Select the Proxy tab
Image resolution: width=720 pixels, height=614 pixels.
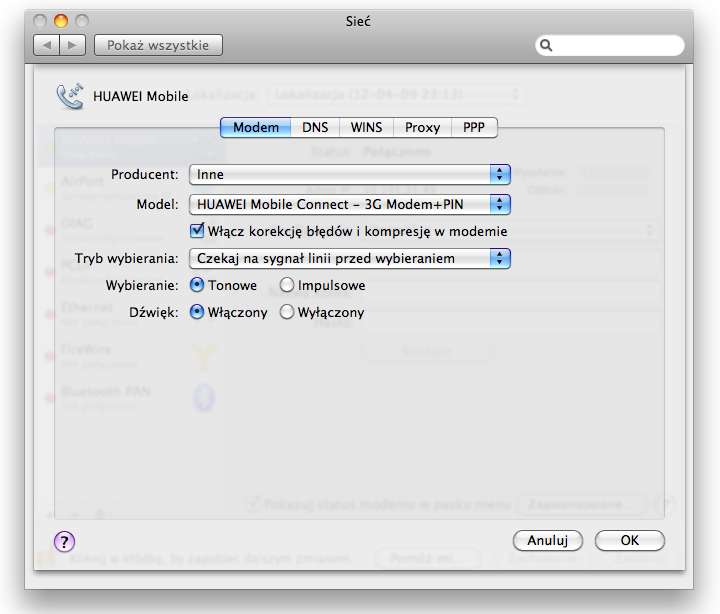(x=422, y=127)
